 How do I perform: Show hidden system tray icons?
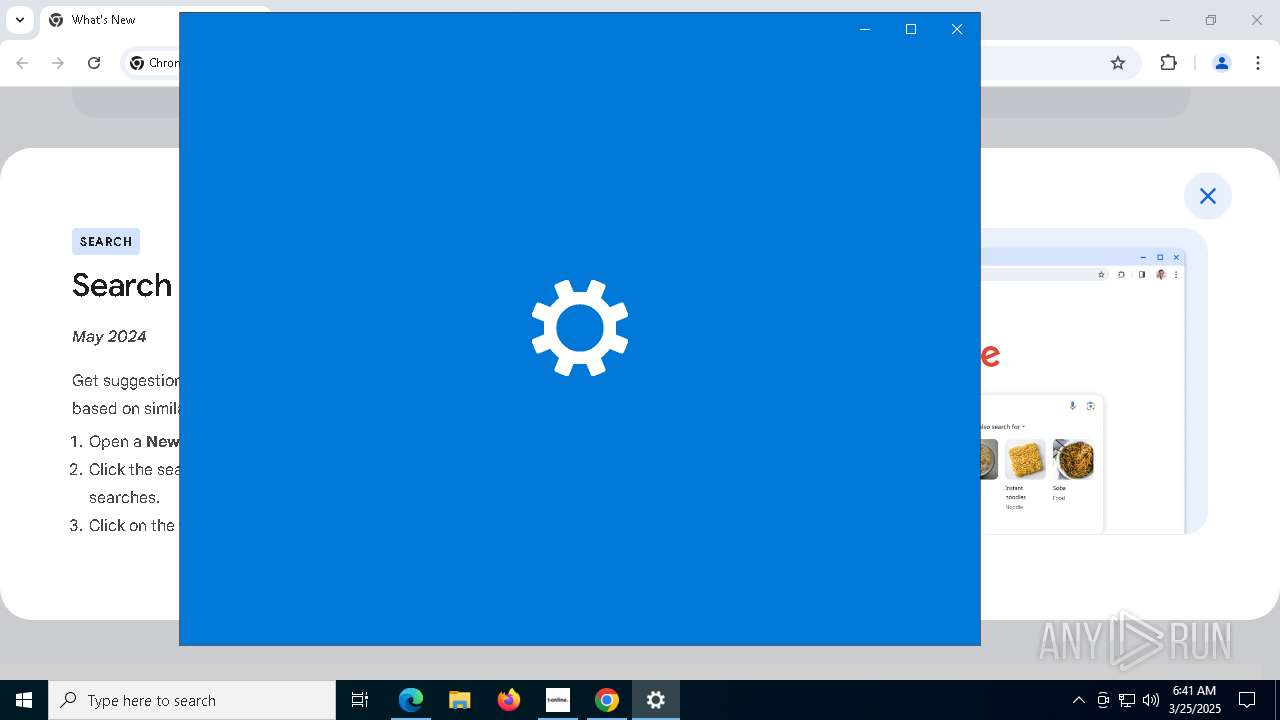(x=1079, y=700)
